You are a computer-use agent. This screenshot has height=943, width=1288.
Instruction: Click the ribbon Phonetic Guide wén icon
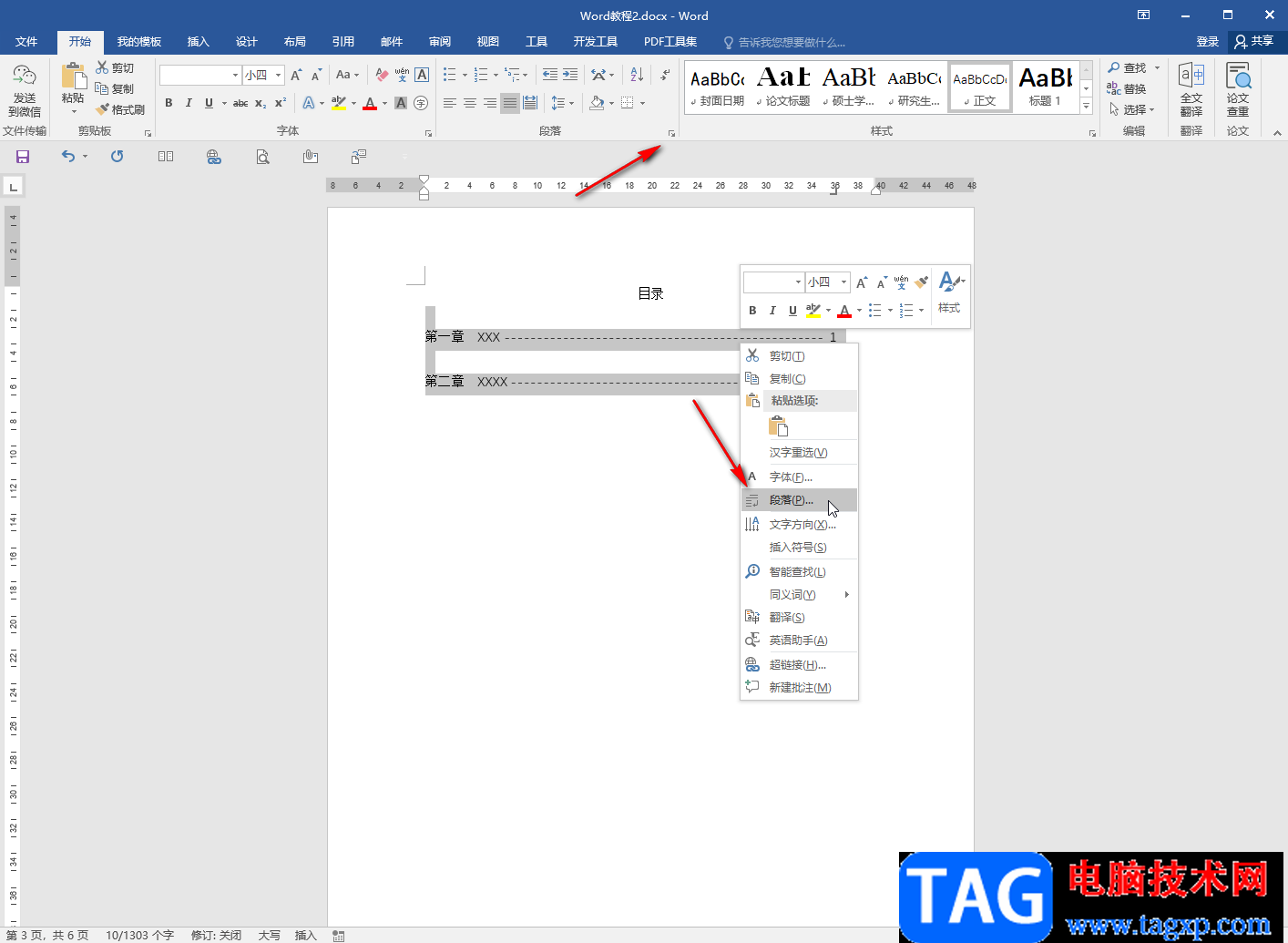click(402, 75)
